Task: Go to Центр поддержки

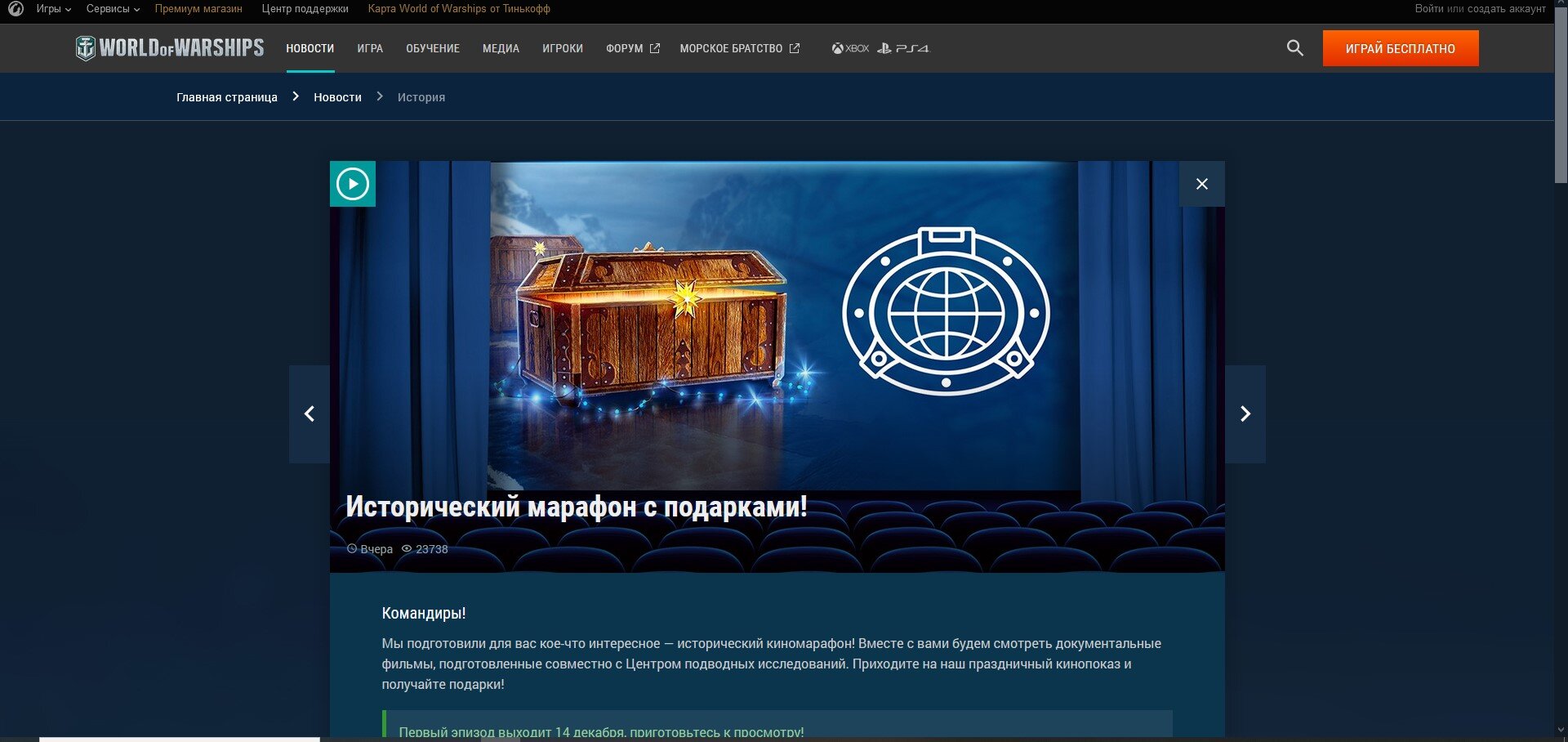Action: coord(305,9)
